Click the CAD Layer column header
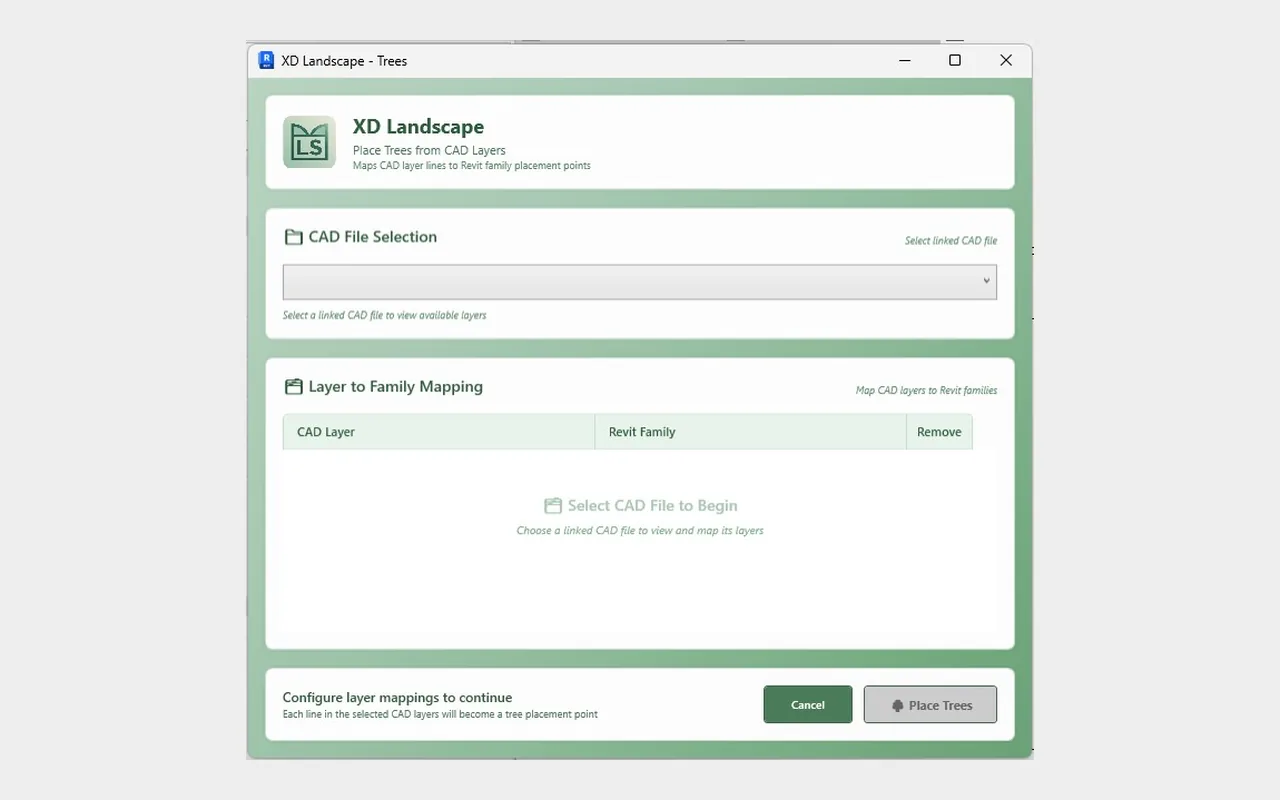Viewport: 1280px width, 800px height. click(x=439, y=432)
